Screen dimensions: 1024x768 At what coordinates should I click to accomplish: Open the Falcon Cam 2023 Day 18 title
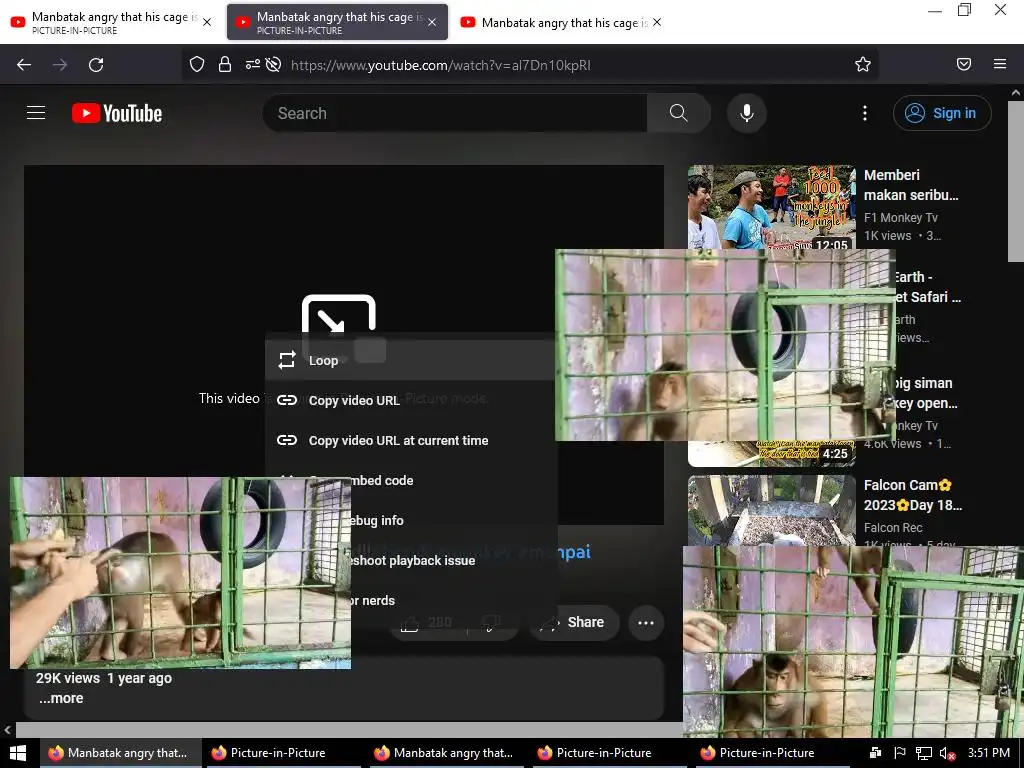pos(912,495)
